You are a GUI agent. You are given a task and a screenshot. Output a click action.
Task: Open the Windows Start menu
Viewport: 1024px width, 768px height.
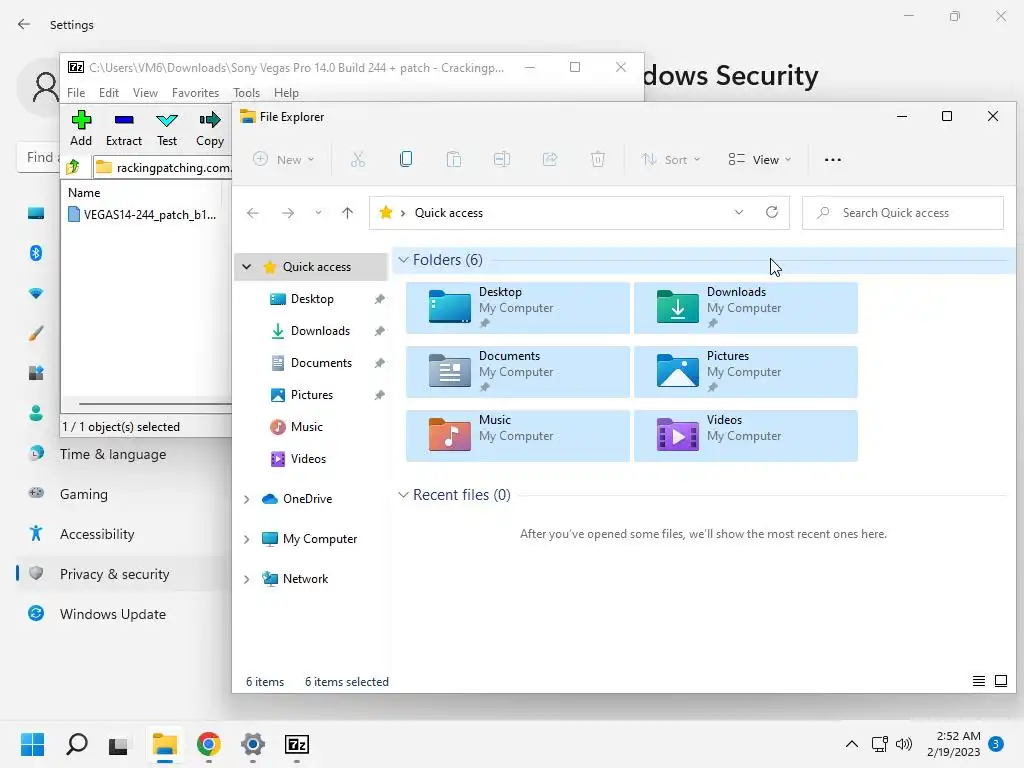(32, 744)
